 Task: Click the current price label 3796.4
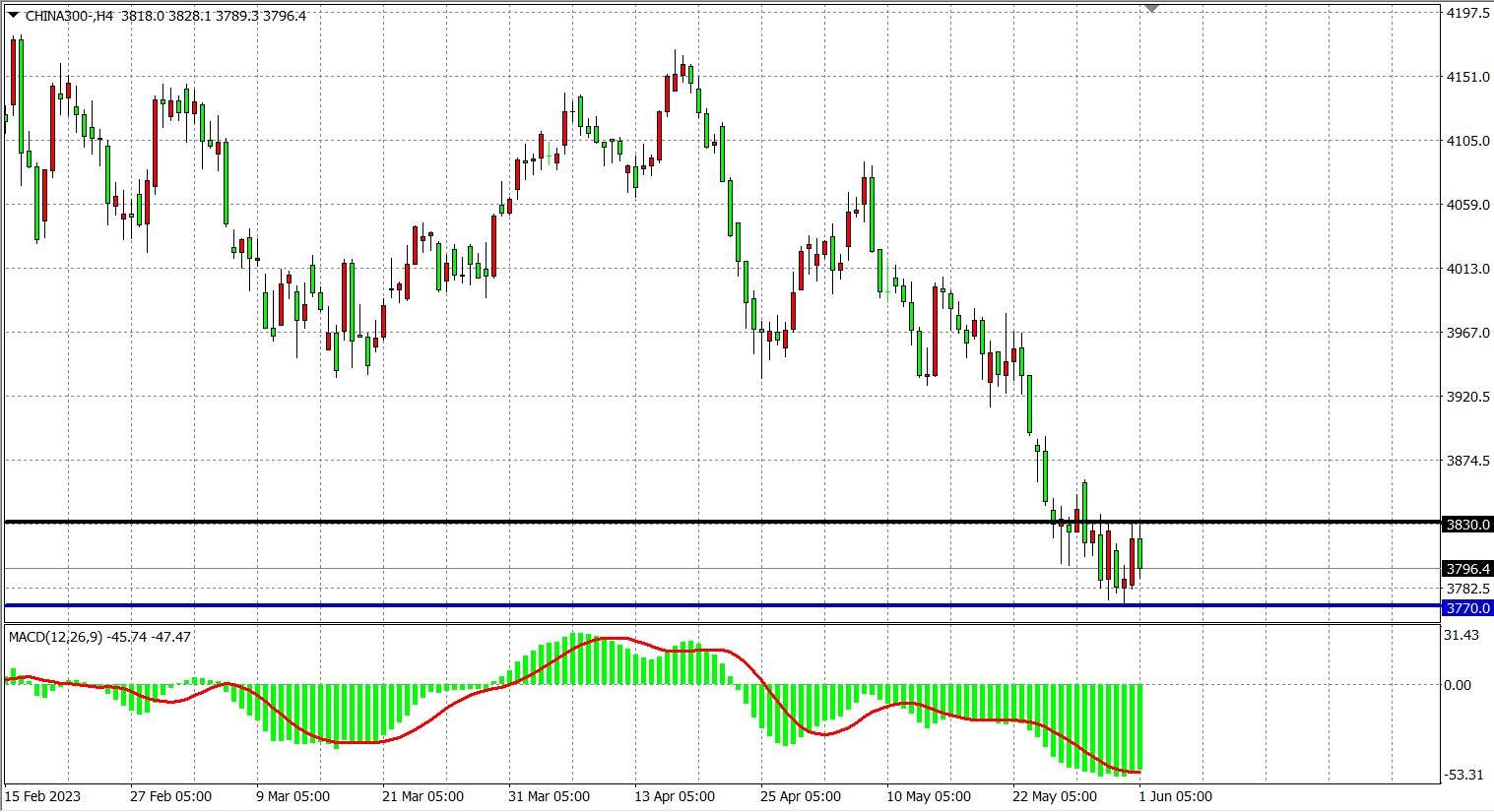point(1466,569)
